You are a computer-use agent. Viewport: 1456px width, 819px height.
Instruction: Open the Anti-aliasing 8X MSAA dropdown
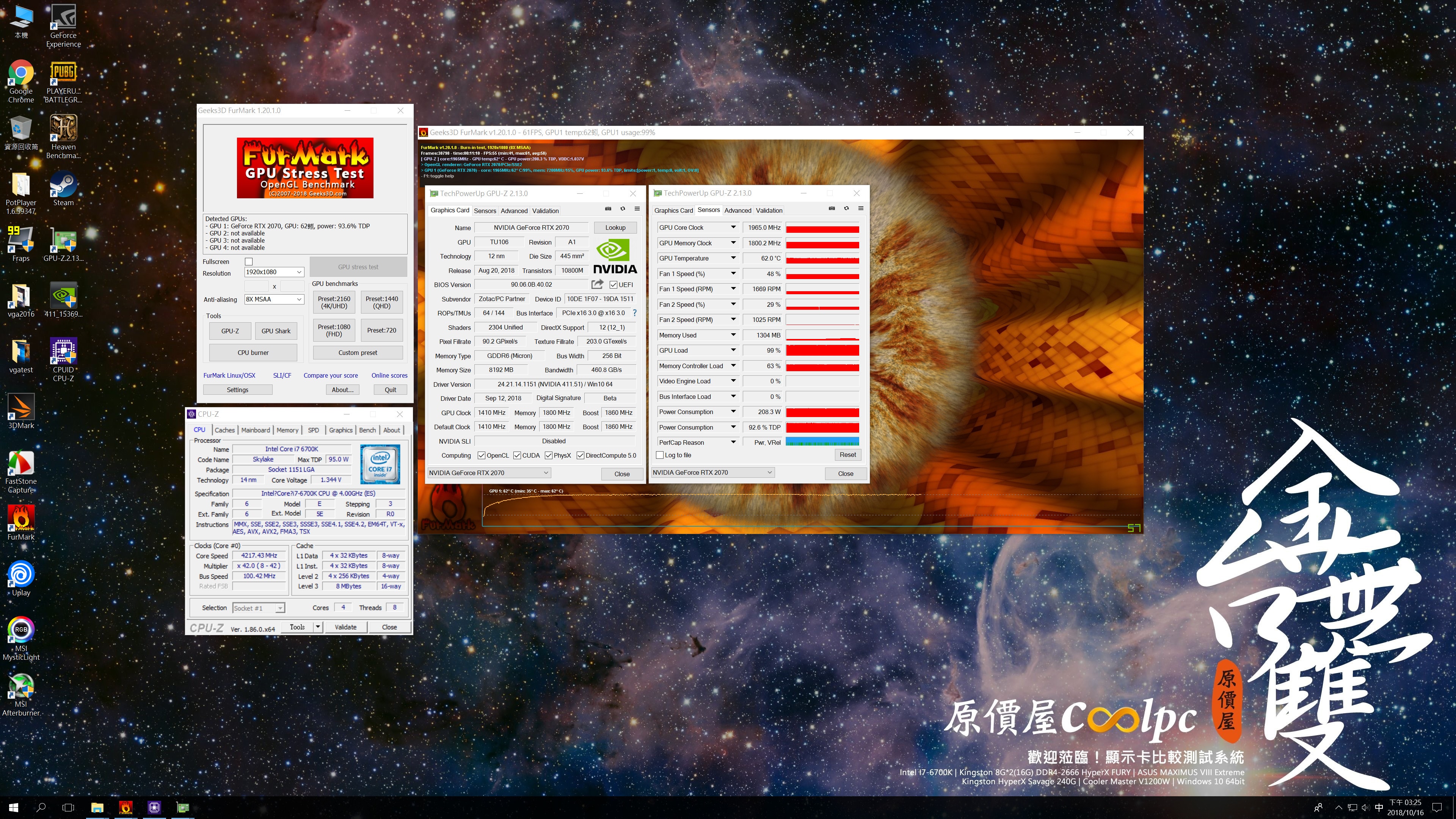[x=275, y=300]
